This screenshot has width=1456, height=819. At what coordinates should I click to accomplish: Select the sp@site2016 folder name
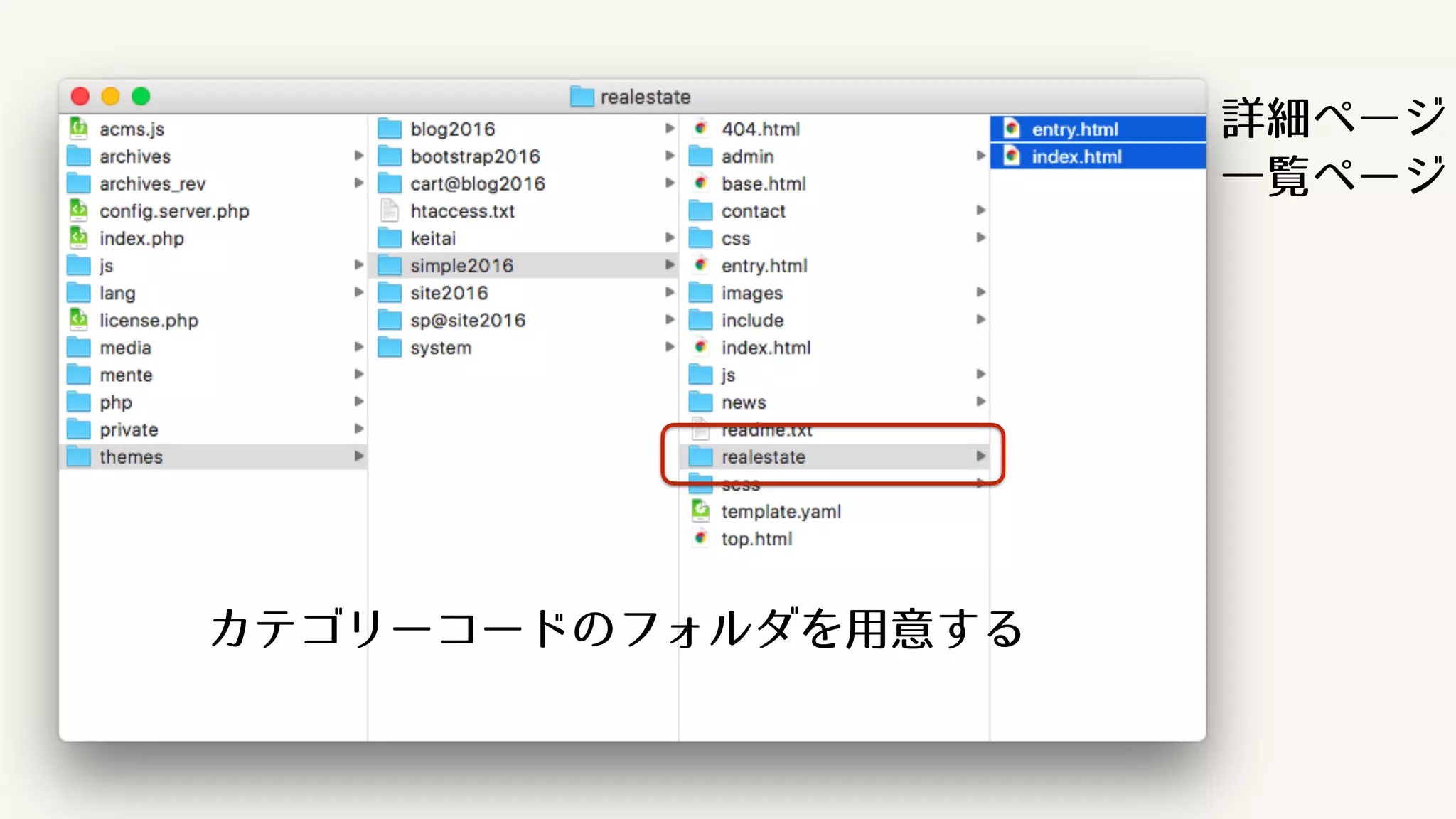(x=468, y=321)
